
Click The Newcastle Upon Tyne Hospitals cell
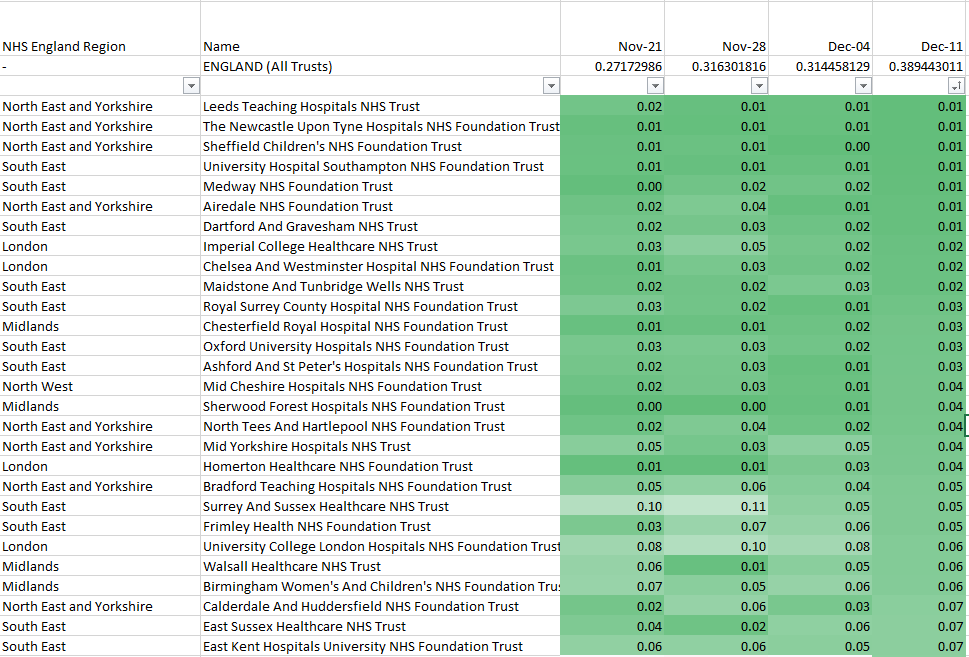pos(381,126)
